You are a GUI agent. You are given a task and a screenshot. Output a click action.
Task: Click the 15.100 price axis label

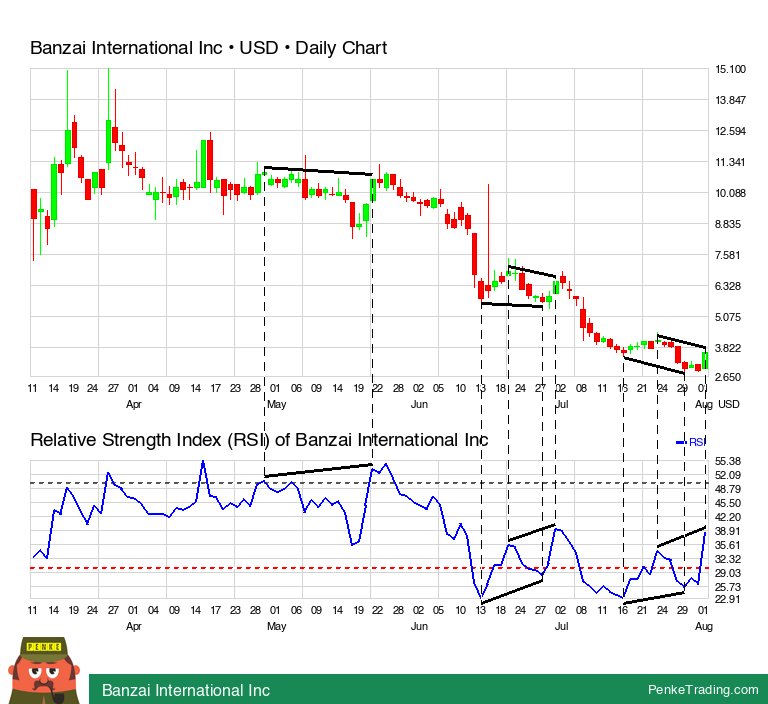click(x=730, y=69)
